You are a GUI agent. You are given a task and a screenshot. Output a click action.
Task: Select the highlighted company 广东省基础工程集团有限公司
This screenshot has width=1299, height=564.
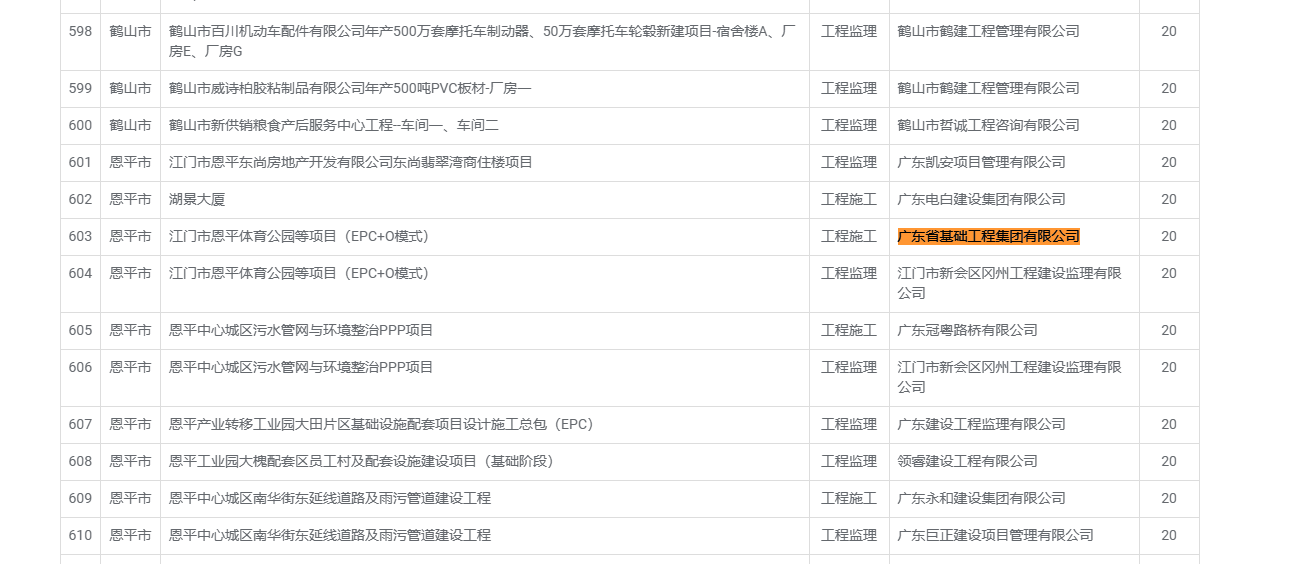(989, 237)
